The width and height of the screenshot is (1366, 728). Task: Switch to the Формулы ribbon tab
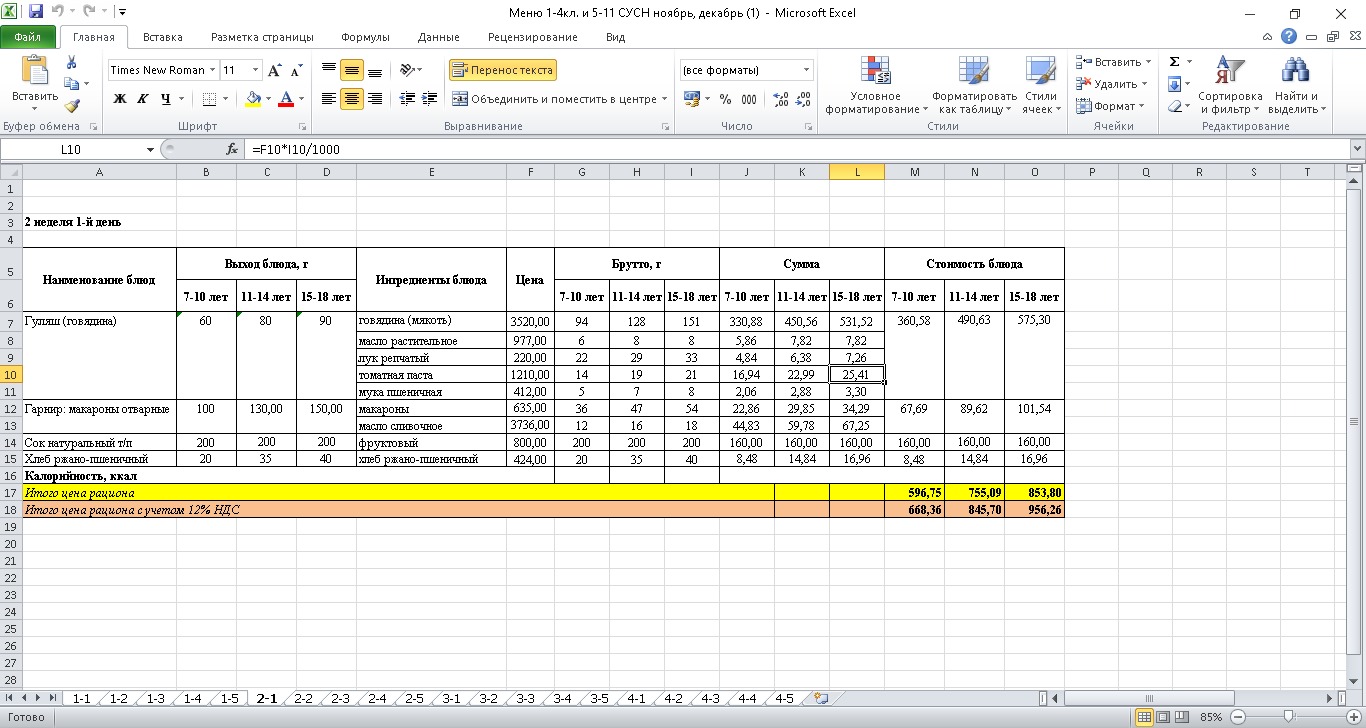coord(365,37)
